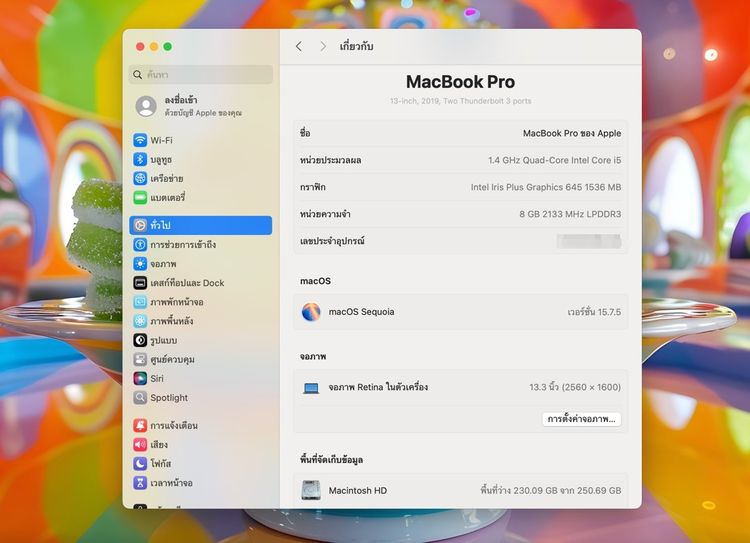The height and width of the screenshot is (543, 750).
Task: Click the sidebar search field
Action: [x=201, y=75]
